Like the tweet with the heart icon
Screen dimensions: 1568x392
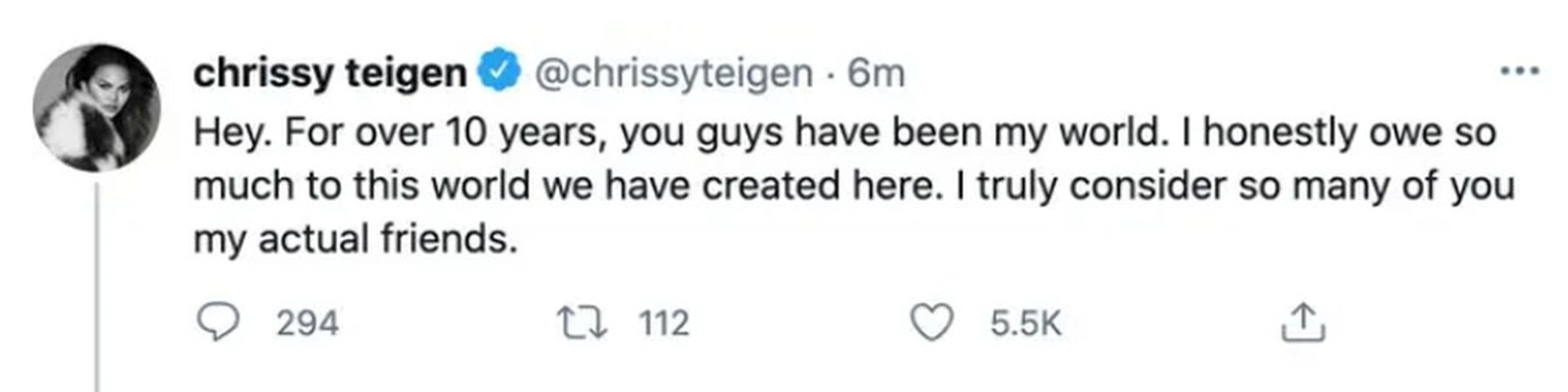pyautogui.click(x=931, y=323)
